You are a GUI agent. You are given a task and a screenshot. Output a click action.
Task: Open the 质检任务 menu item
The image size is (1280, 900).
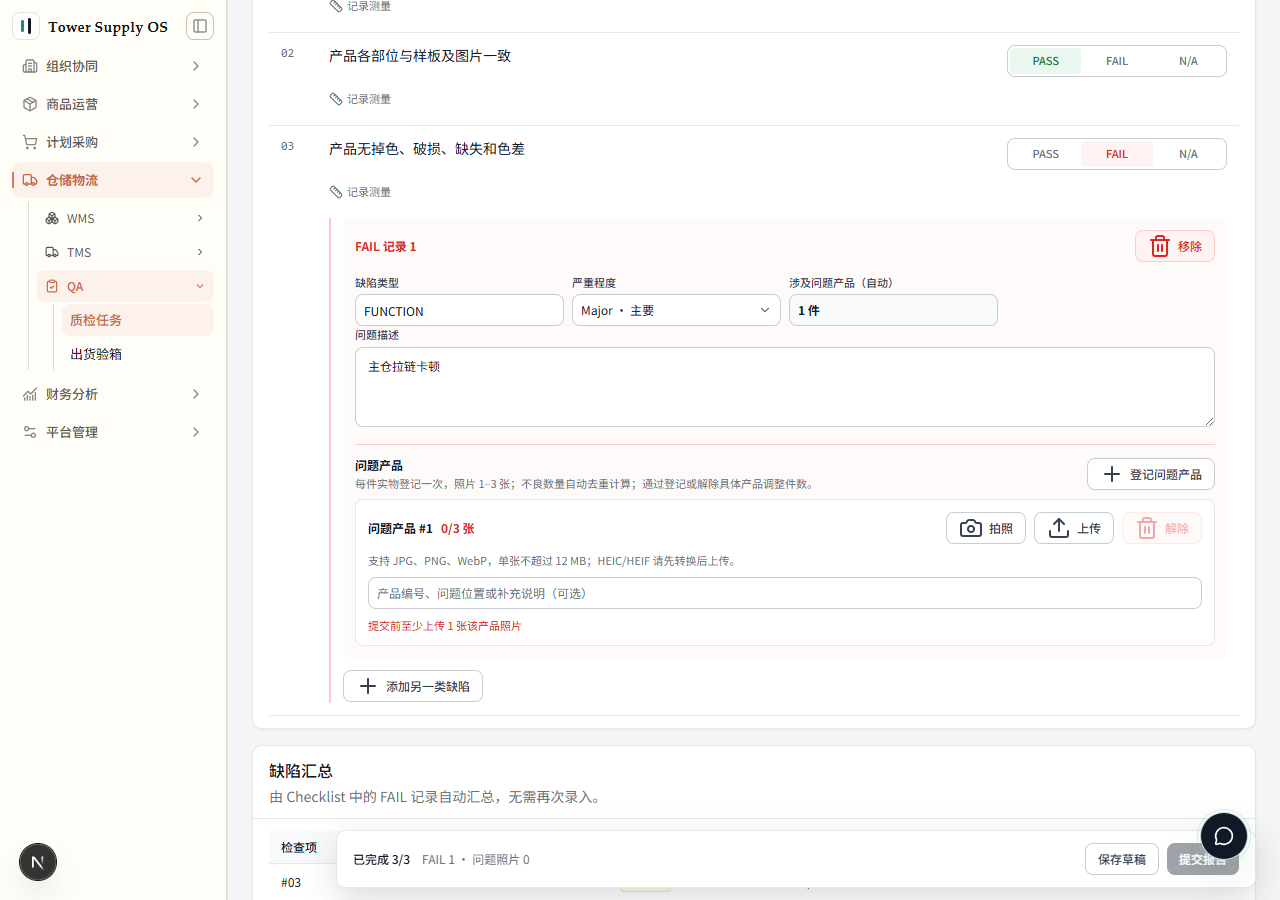pos(138,320)
